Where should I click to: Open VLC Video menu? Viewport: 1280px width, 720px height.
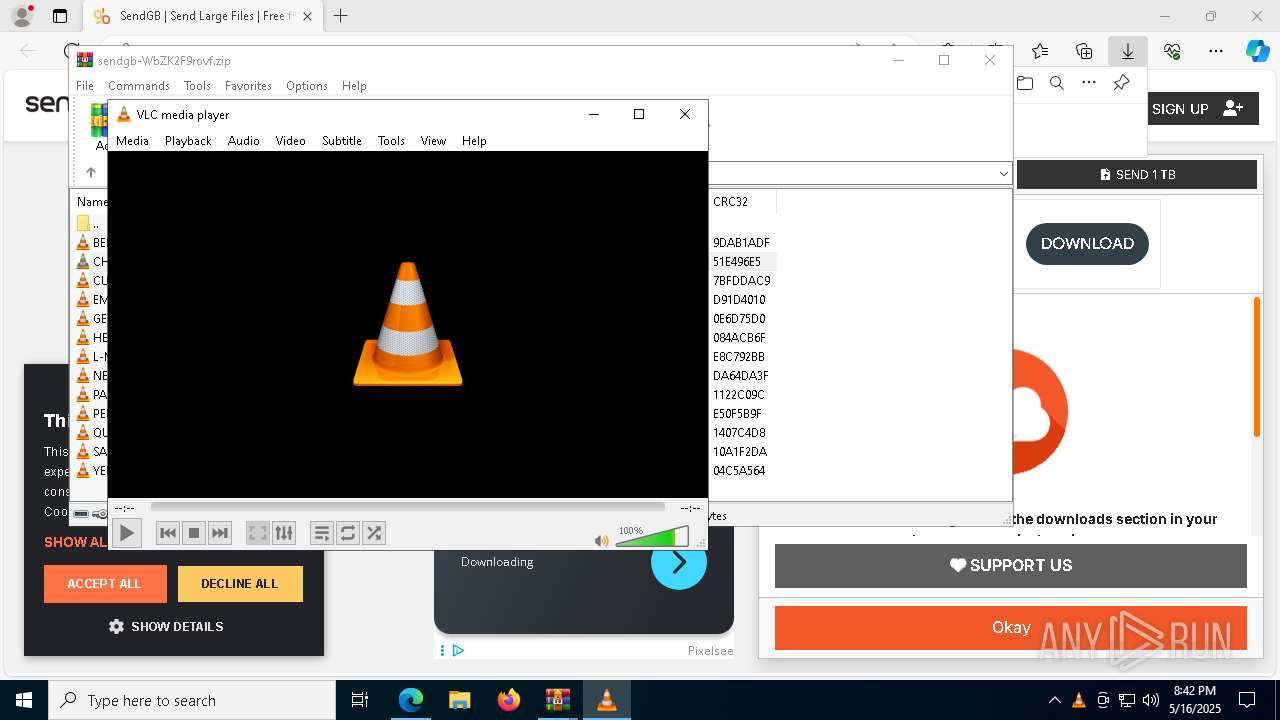(x=290, y=141)
